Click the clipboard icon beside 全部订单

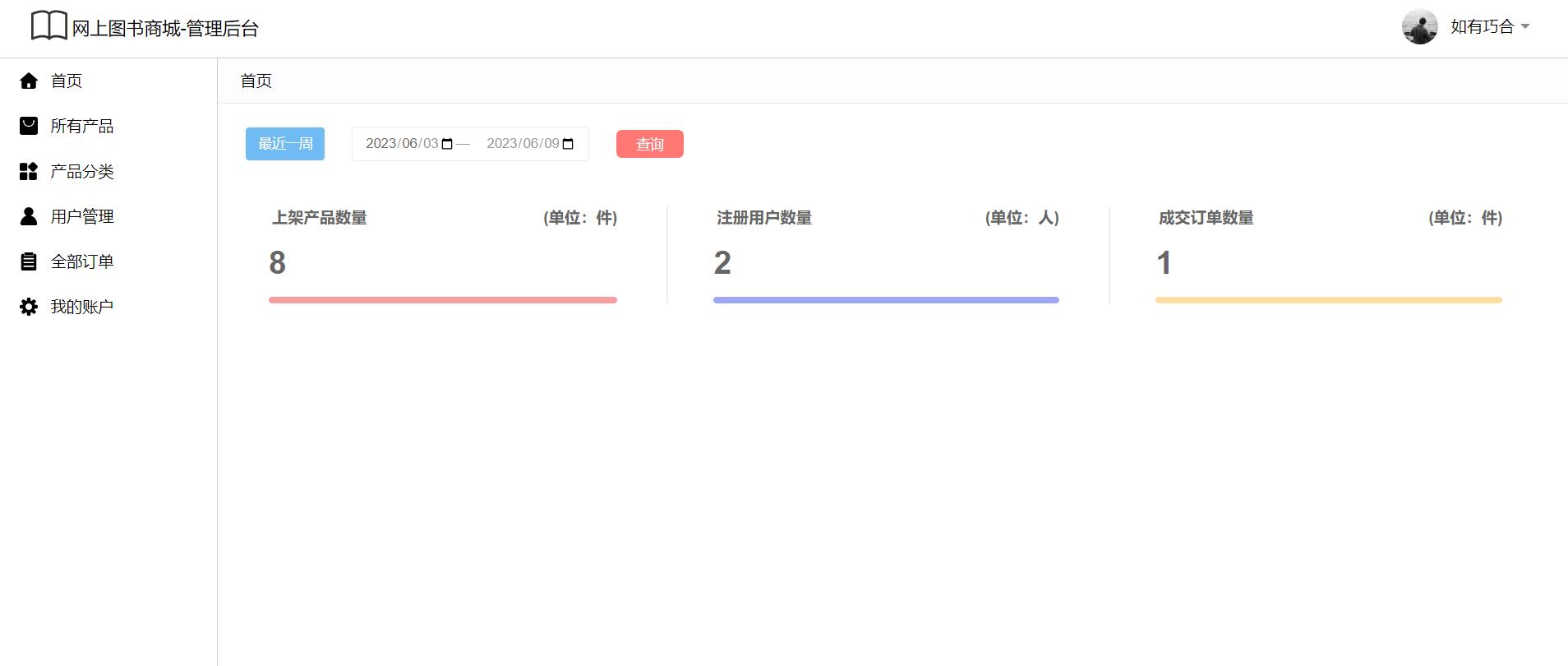click(29, 261)
